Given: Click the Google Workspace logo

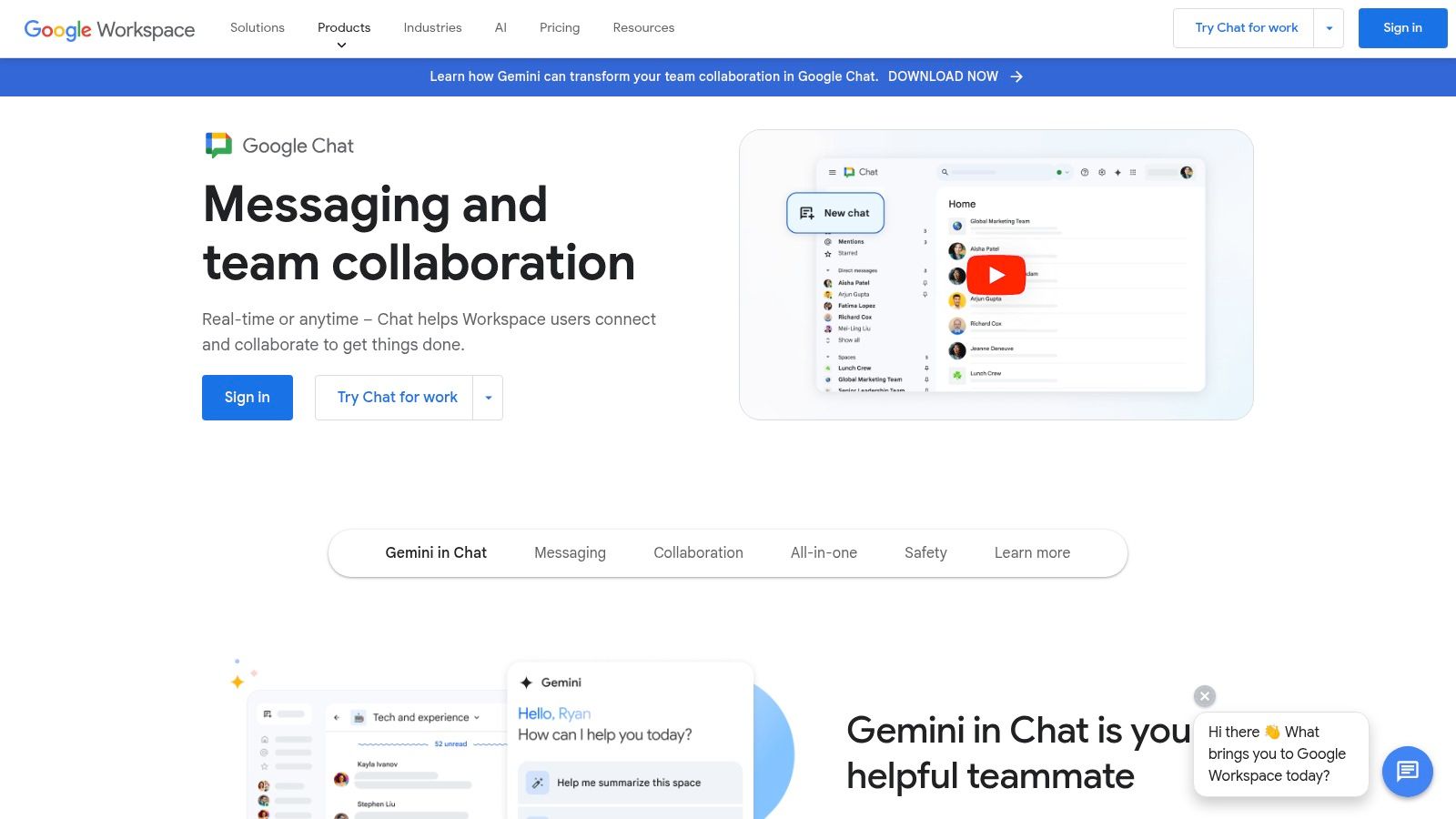Looking at the screenshot, I should [x=109, y=29].
